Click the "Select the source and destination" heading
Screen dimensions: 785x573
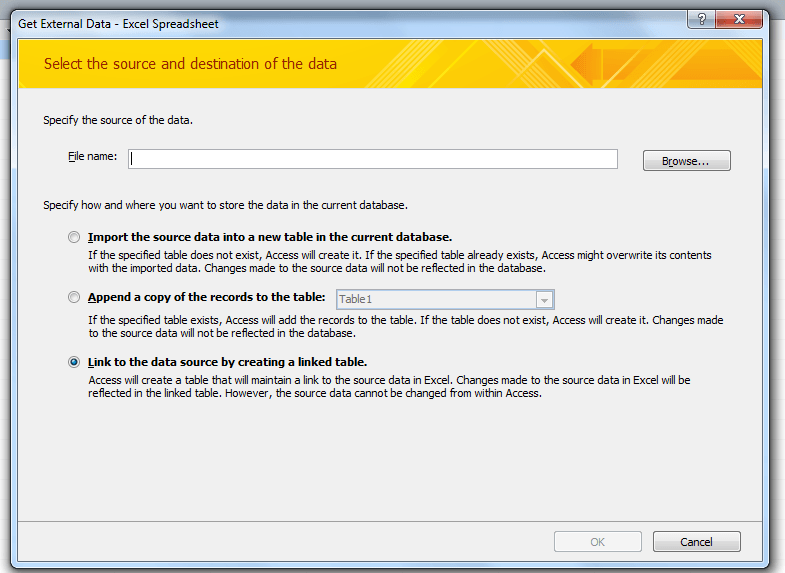190,64
